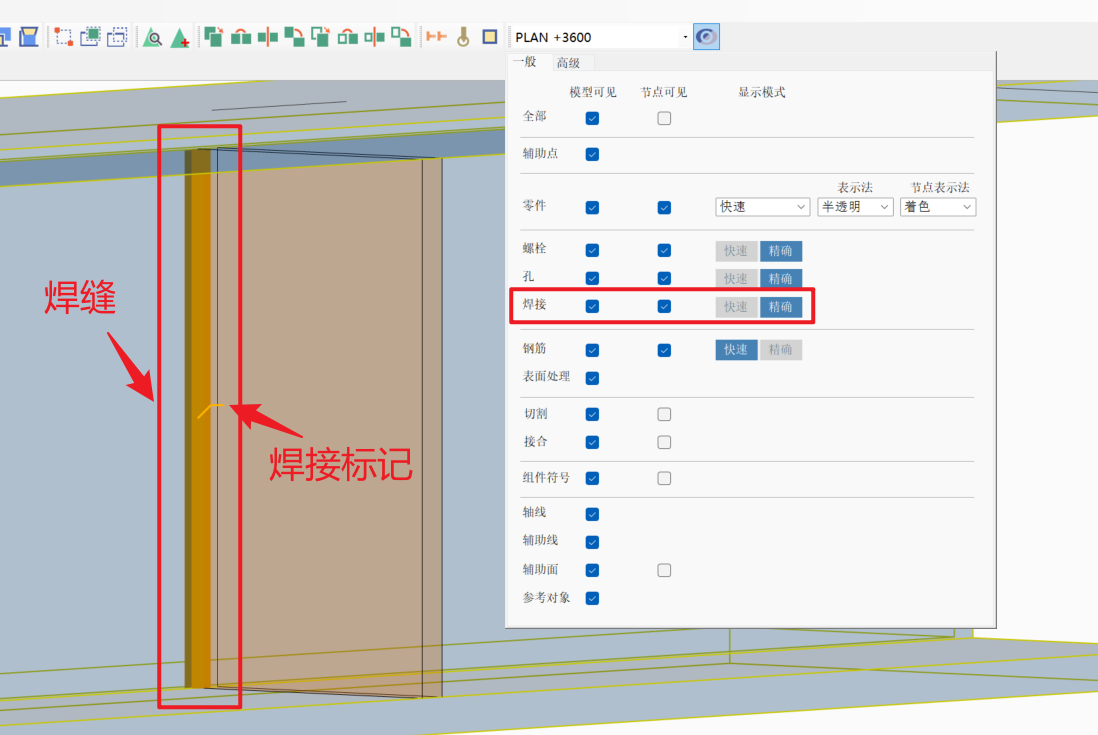Toggle 轴线 visibility checkbox
The width and height of the screenshot is (1098, 735).
click(x=592, y=514)
